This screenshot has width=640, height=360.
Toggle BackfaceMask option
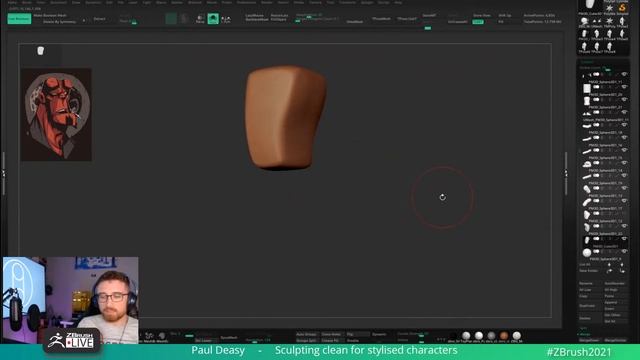tap(257, 19)
